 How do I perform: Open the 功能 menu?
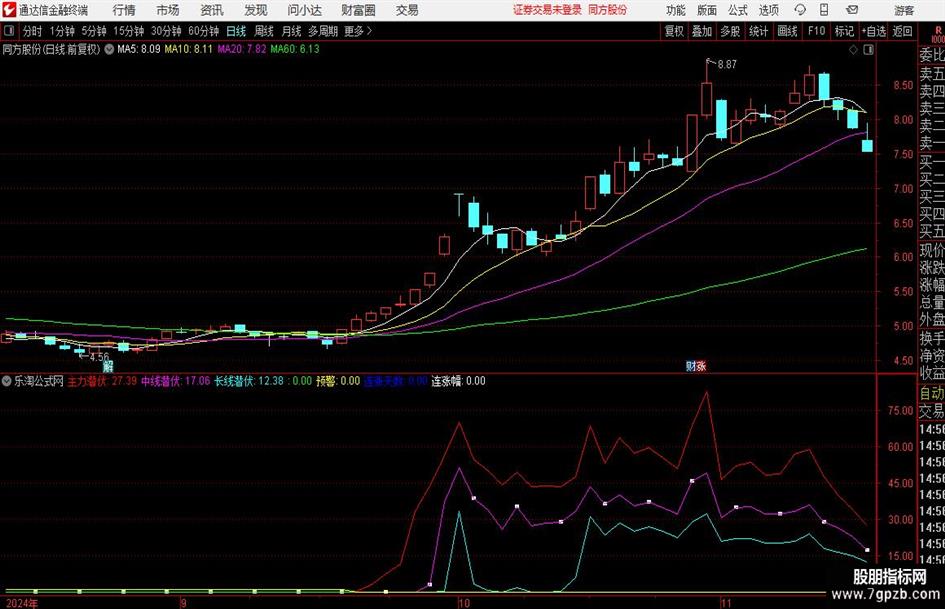coord(676,10)
